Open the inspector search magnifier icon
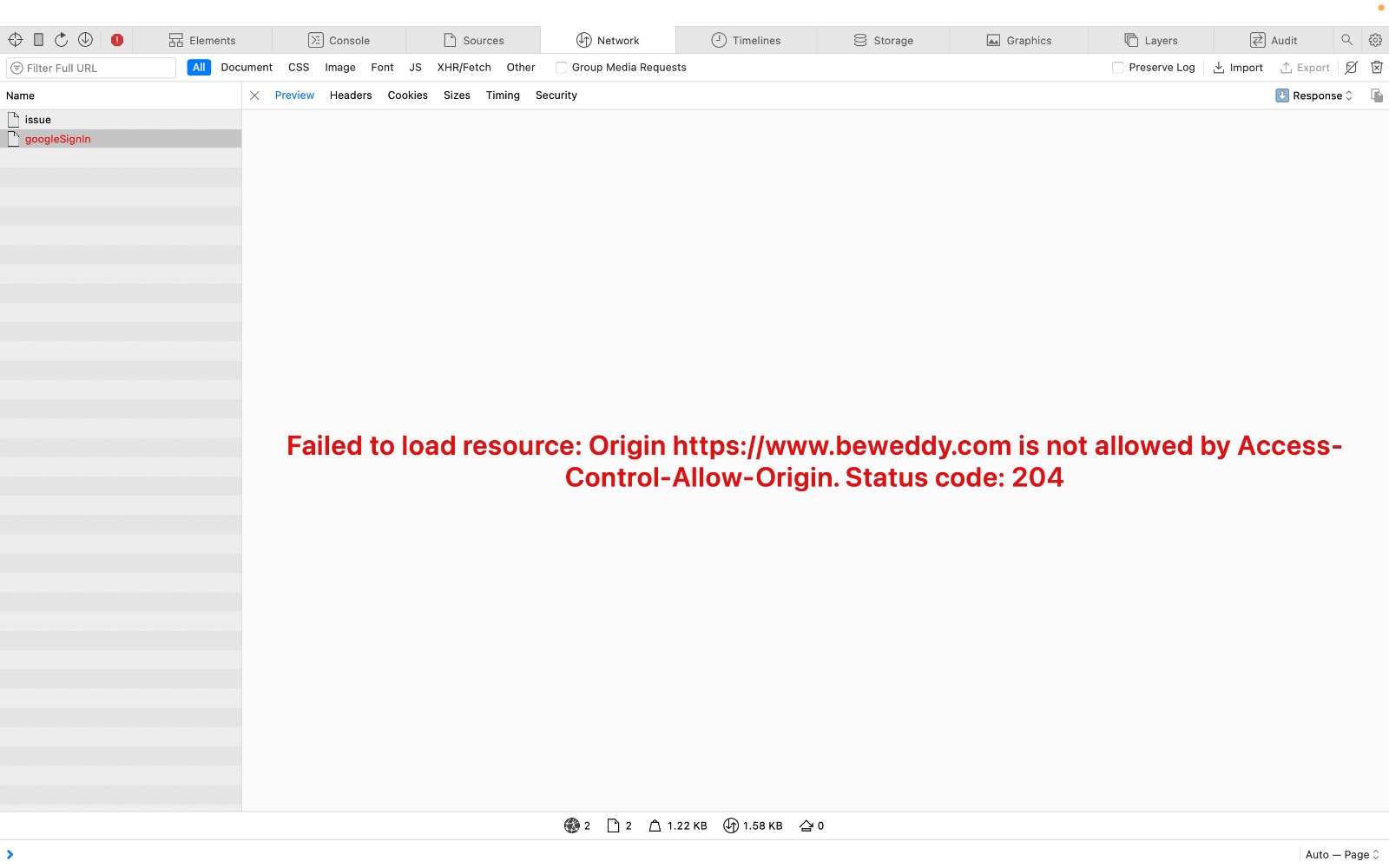The width and height of the screenshot is (1389, 868). pos(1347,40)
